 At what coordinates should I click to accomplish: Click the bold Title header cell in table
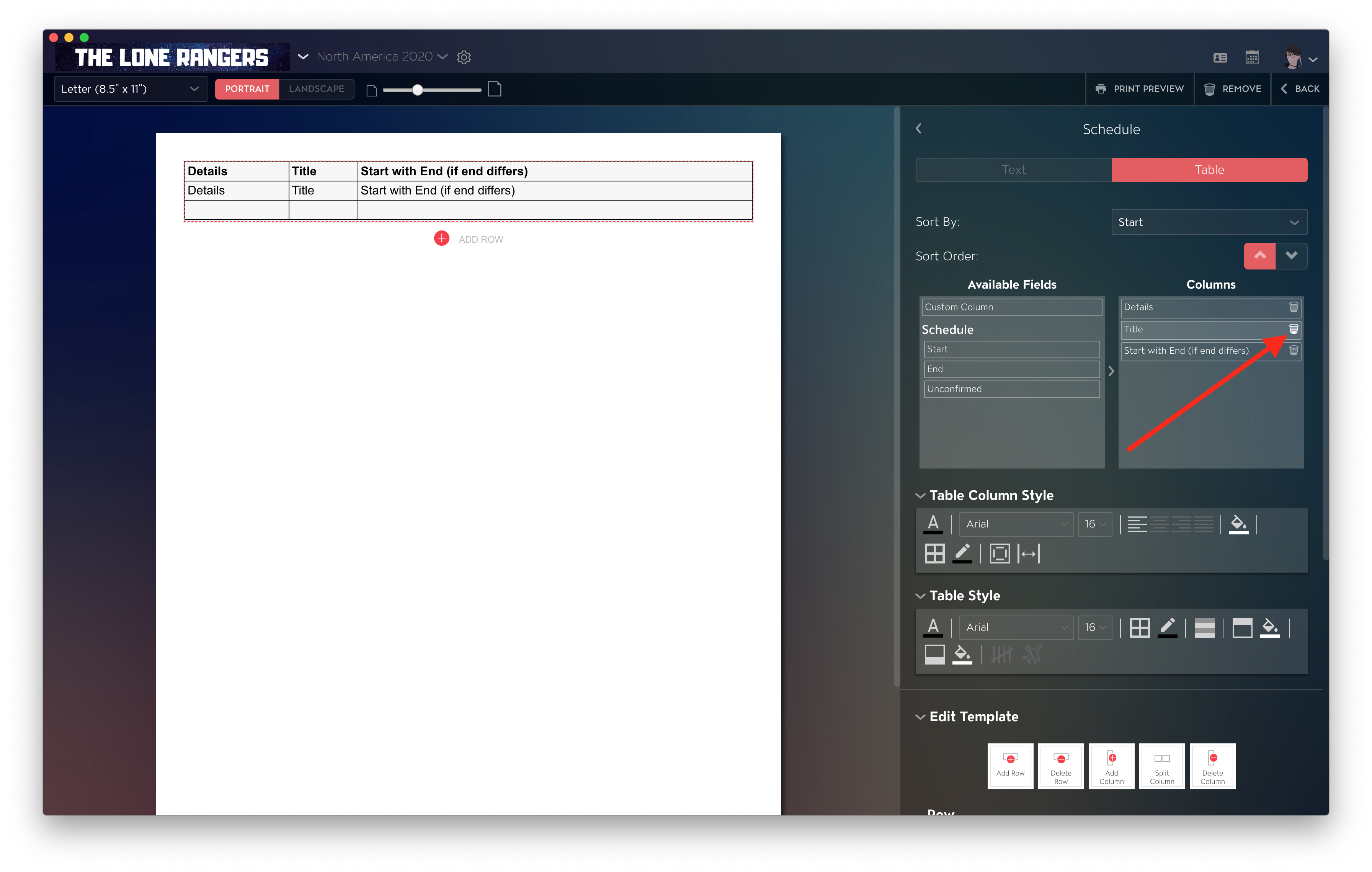323,171
